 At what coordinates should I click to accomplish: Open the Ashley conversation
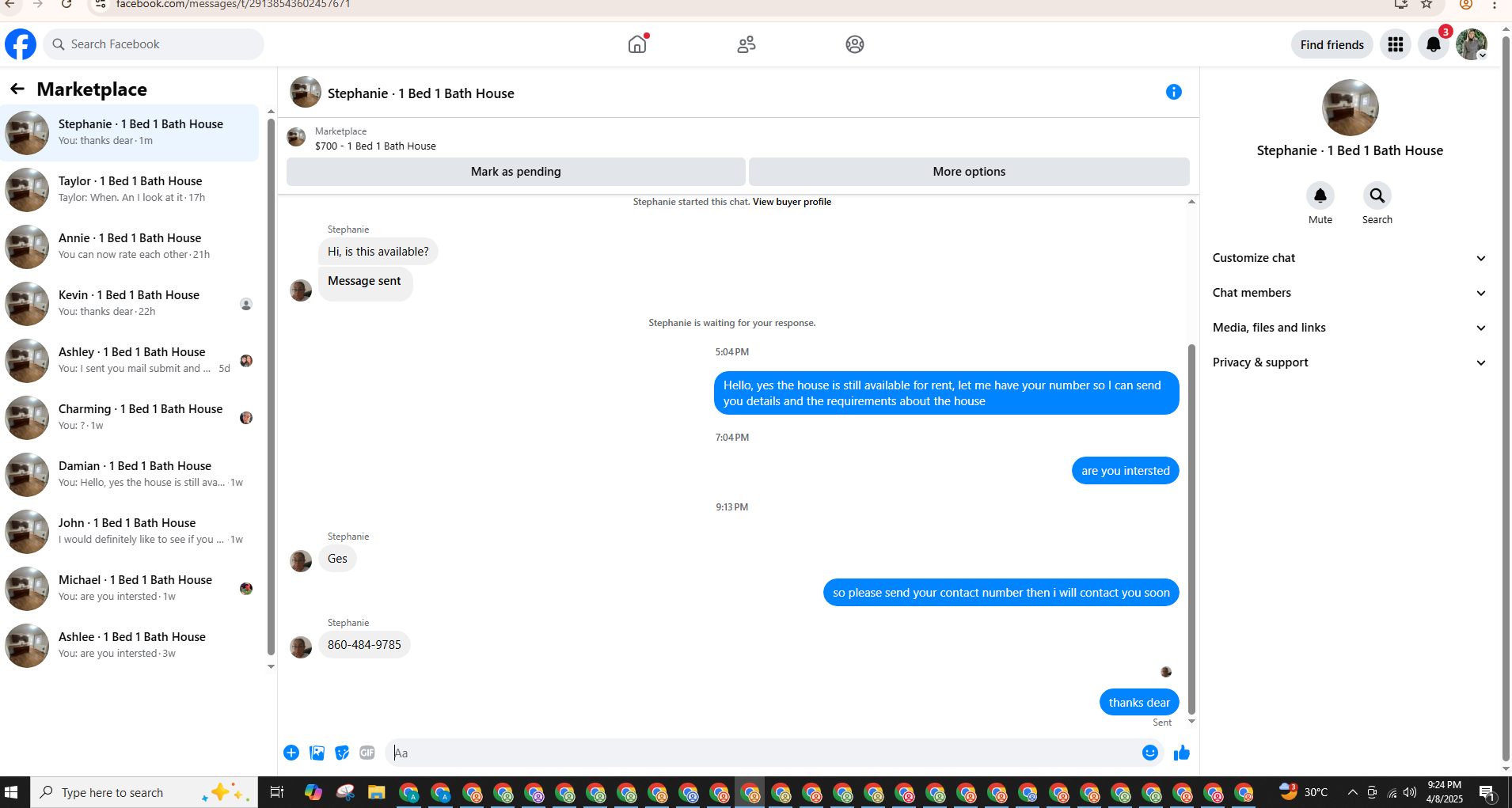click(x=130, y=361)
